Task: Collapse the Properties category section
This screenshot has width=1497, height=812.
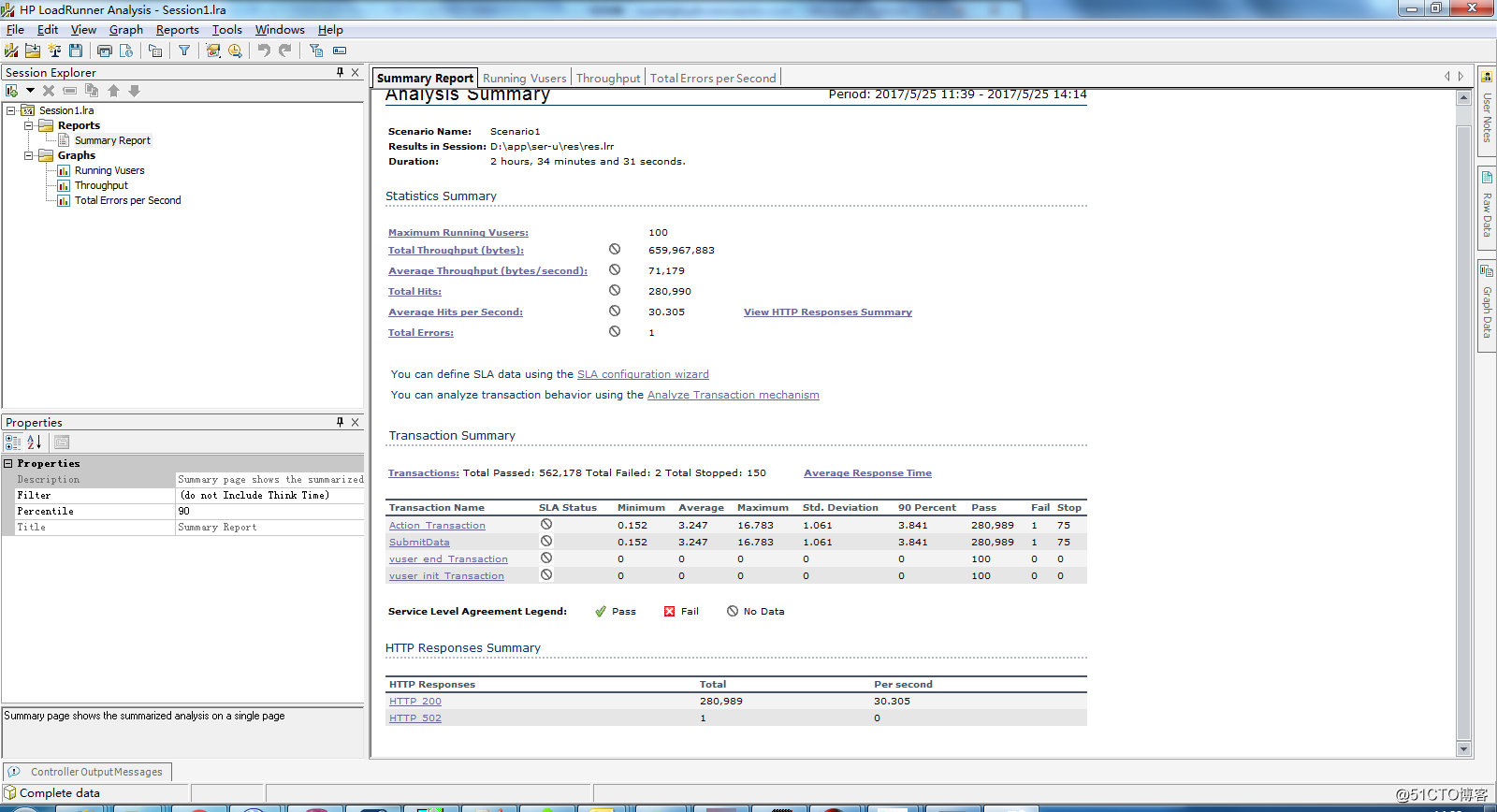Action: coord(8,463)
